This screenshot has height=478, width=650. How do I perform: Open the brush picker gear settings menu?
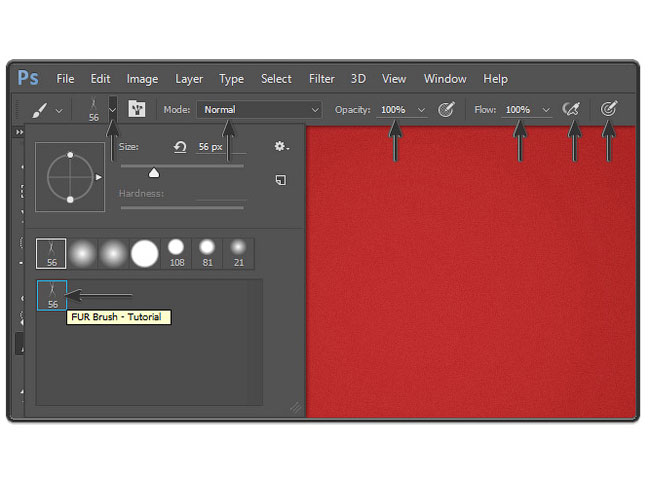point(281,146)
